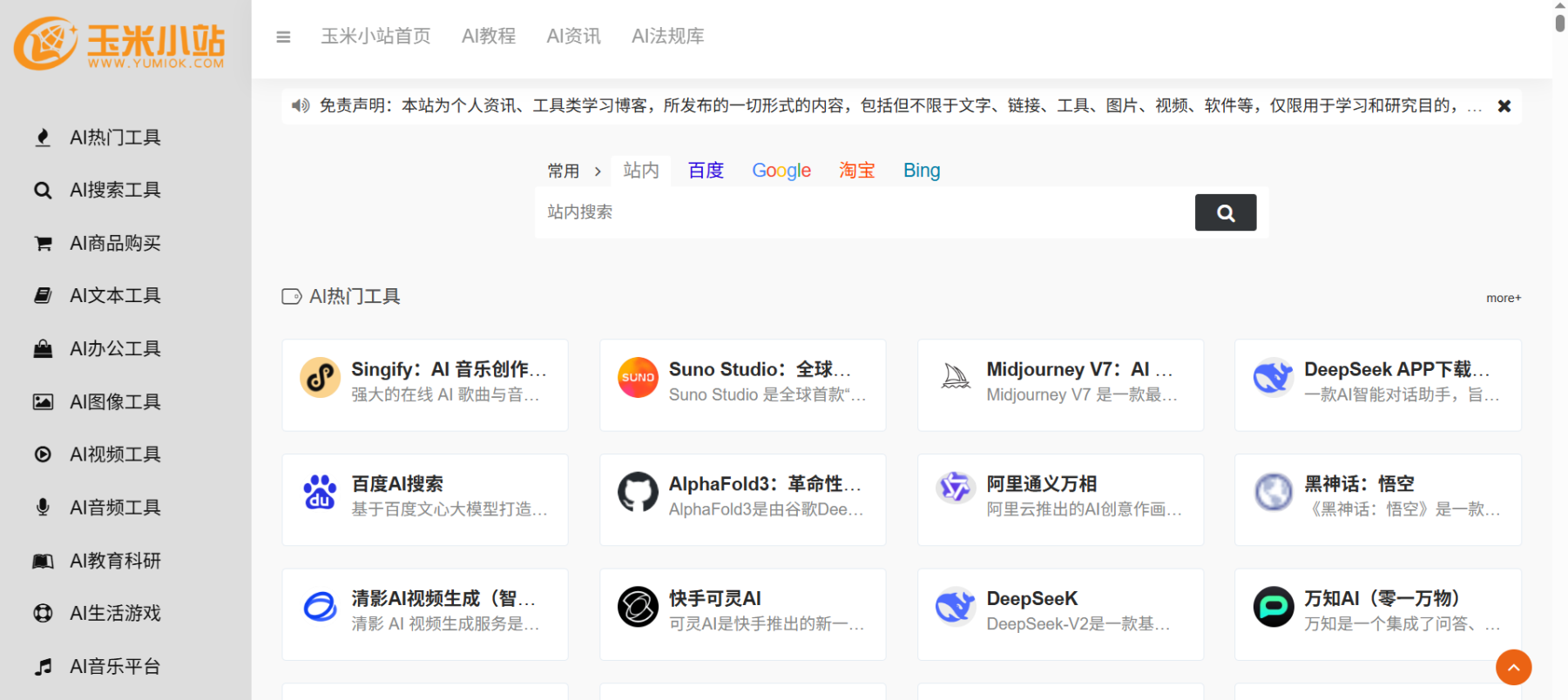This screenshot has width=1568, height=700.
Task: Open the 快手可灵AI card title
Action: click(715, 598)
